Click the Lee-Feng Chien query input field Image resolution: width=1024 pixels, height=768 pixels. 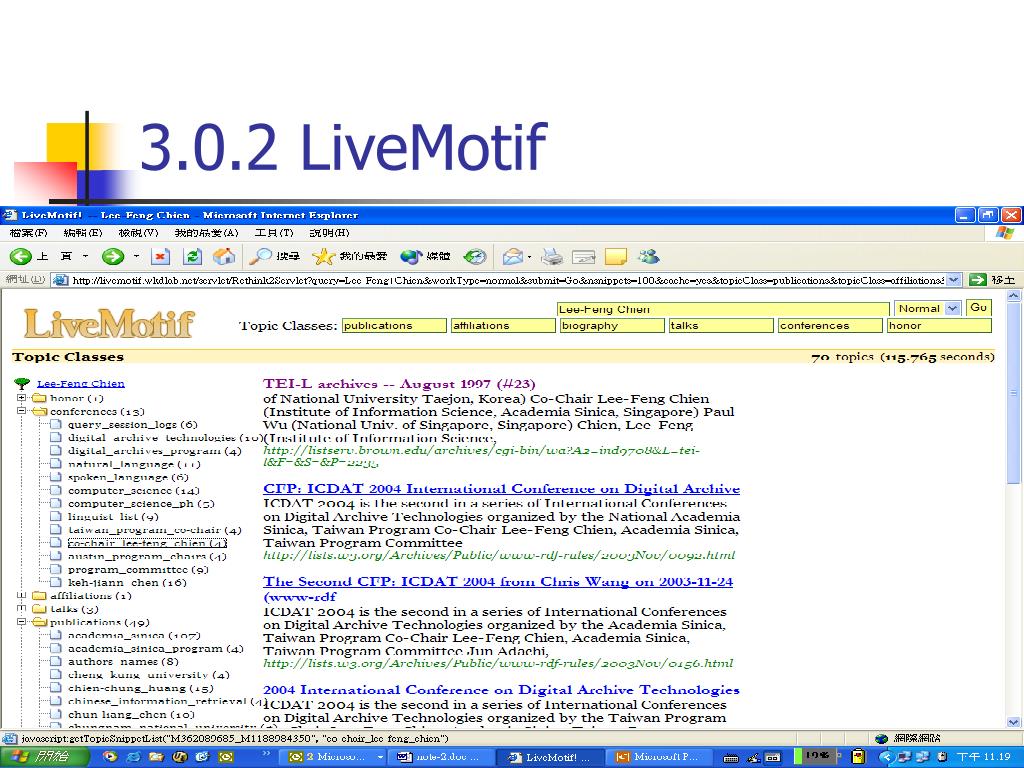click(723, 309)
